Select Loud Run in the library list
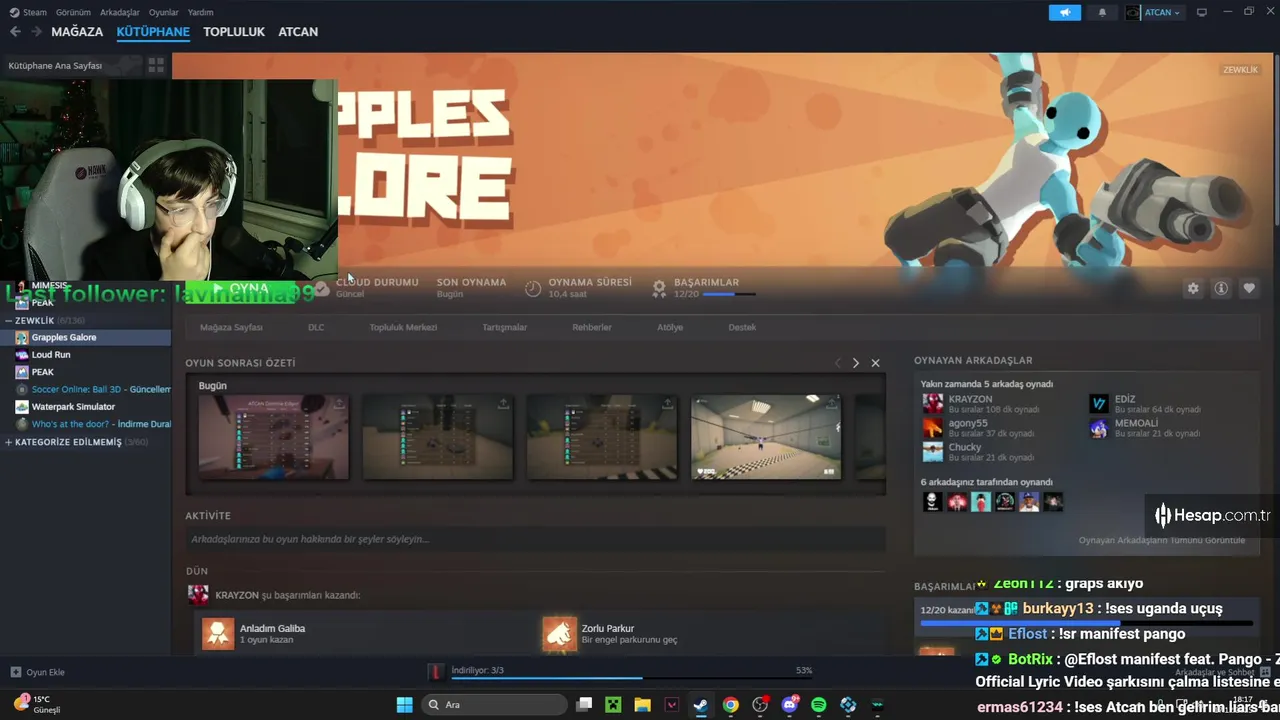 pos(86,355)
